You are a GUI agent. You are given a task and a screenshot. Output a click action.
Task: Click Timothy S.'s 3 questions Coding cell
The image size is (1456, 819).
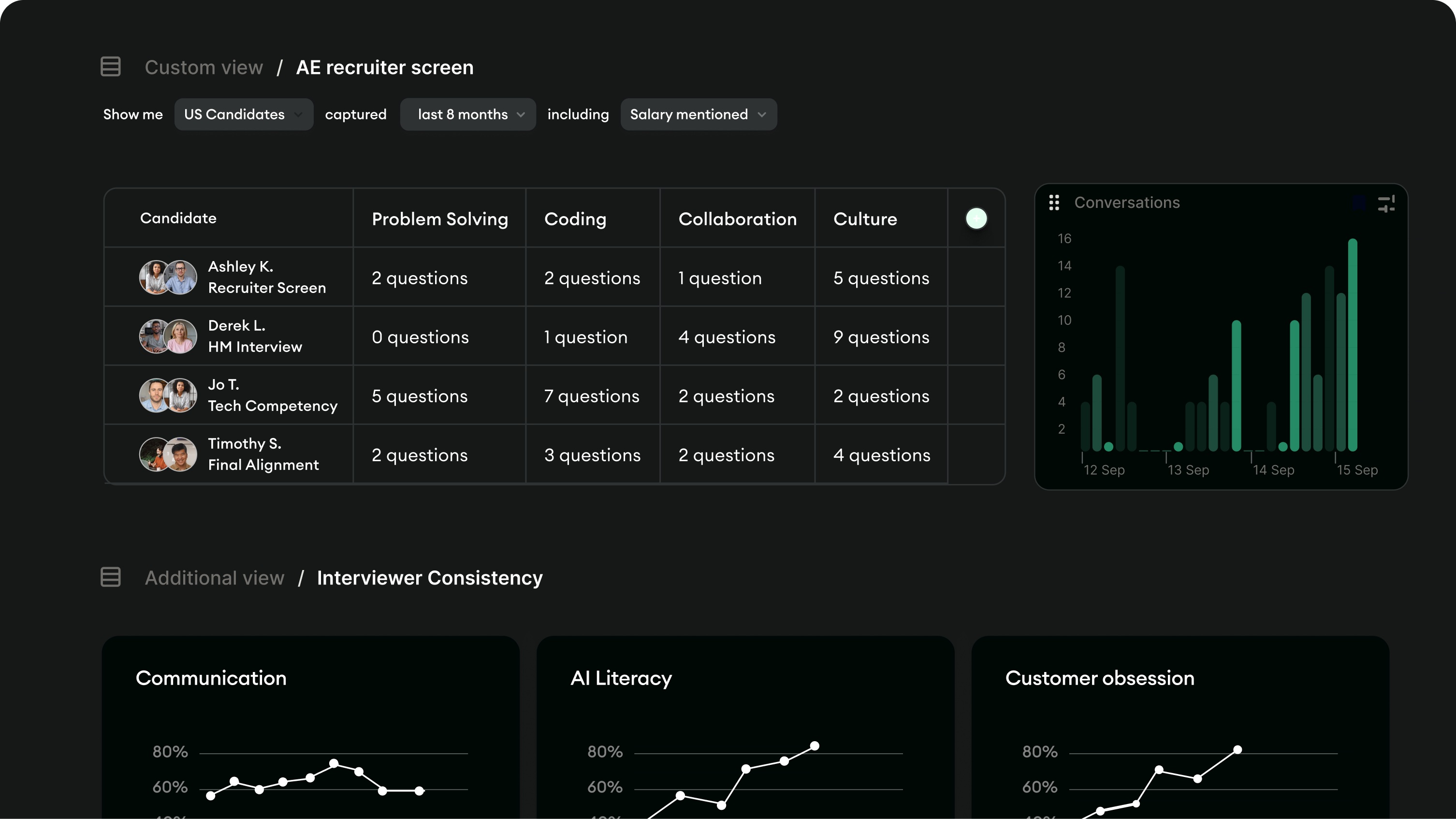tap(592, 455)
